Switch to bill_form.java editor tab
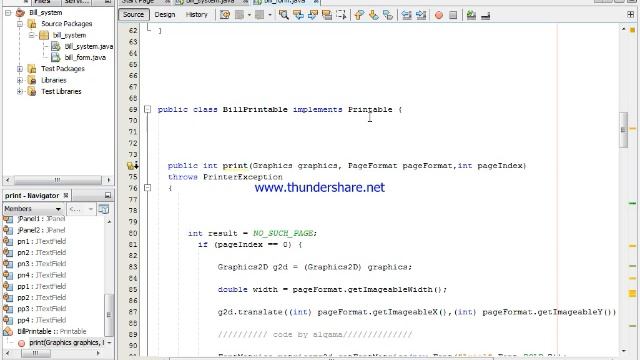Viewport: 640px width, 360px height. 285,2
